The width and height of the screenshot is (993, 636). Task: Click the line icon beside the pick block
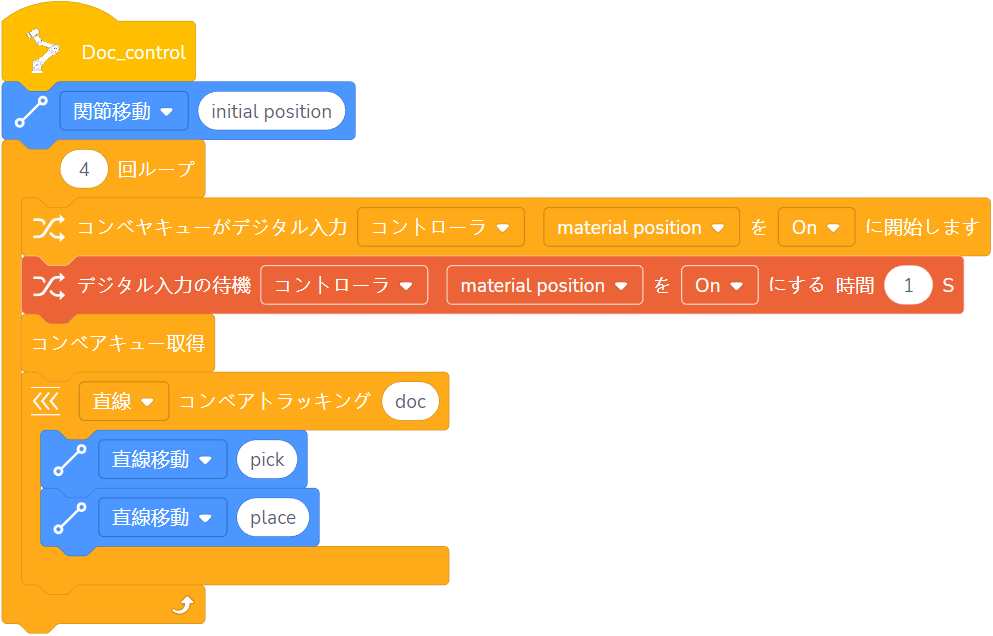point(69,460)
